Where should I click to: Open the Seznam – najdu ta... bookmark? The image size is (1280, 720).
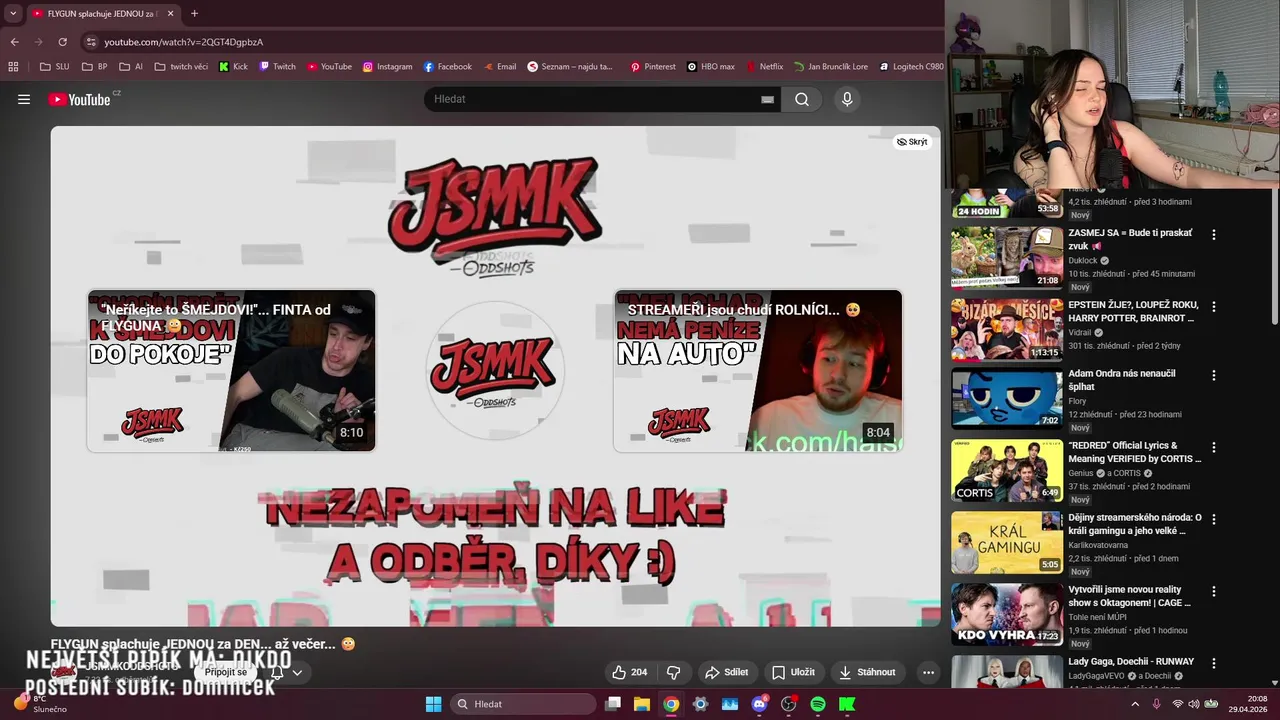click(570, 67)
